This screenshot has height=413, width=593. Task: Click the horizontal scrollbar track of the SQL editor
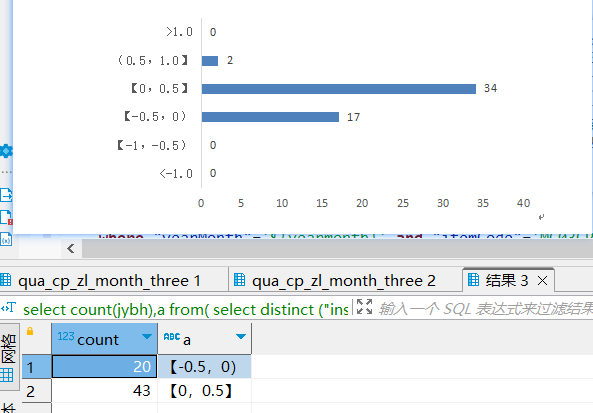coord(337,248)
